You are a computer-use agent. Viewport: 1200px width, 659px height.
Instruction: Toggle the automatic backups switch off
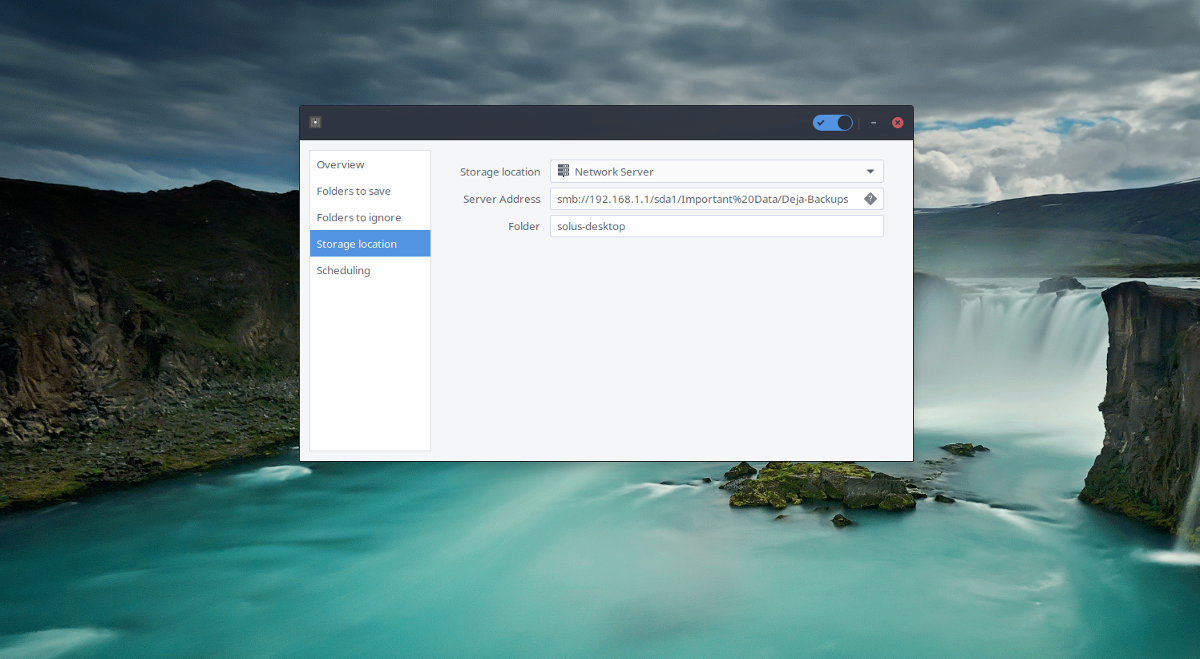(833, 123)
